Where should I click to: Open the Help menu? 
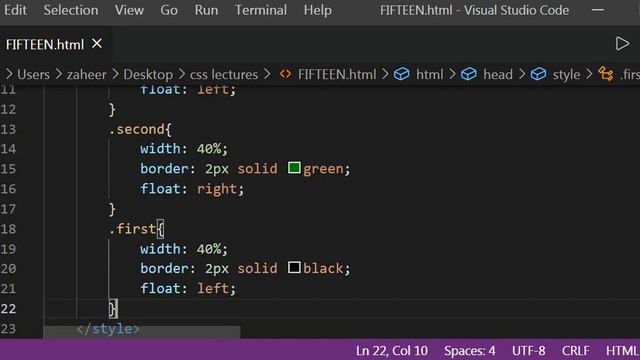317,10
